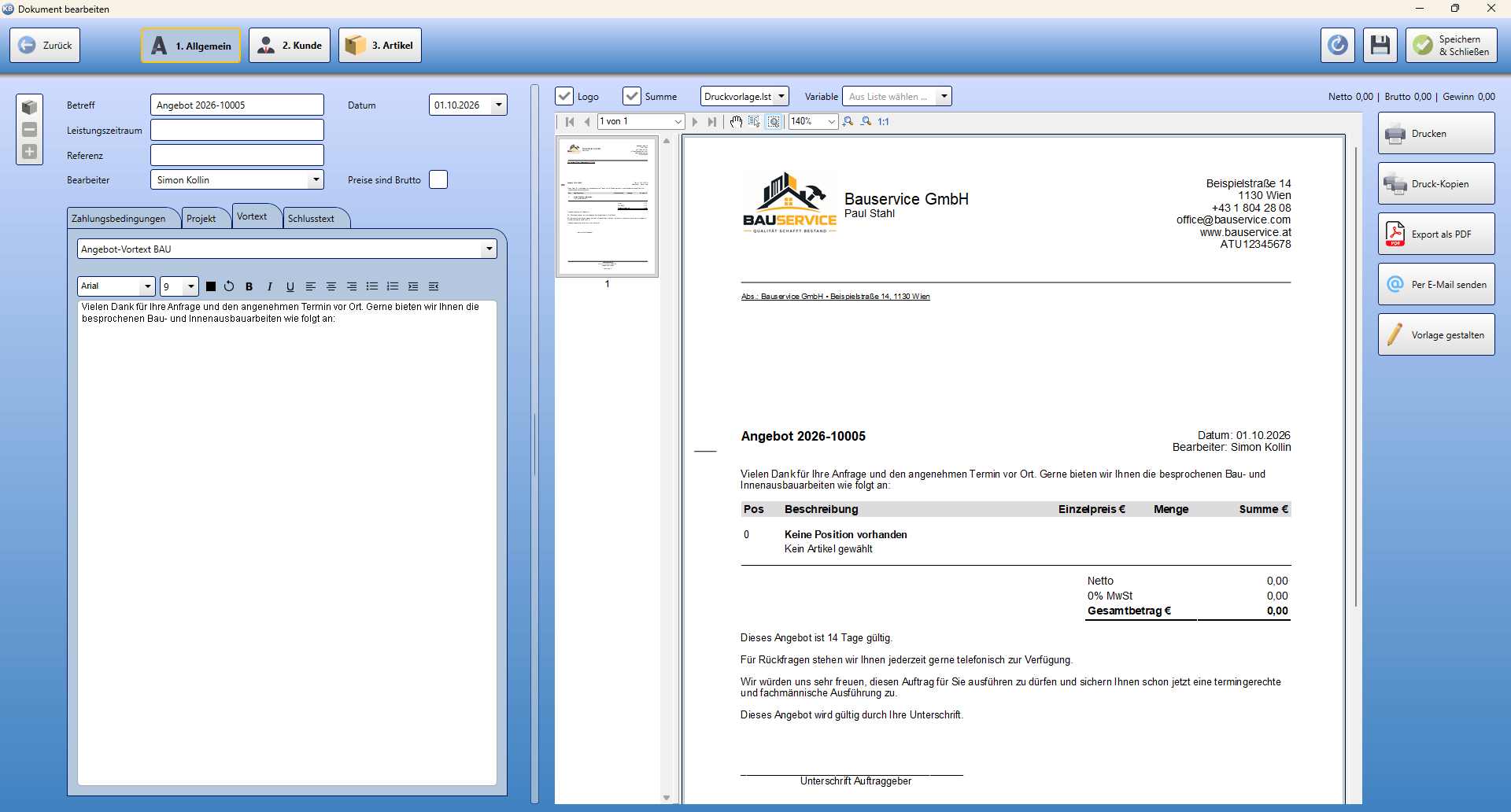
Task: Zoom in on the document preview
Action: (848, 121)
